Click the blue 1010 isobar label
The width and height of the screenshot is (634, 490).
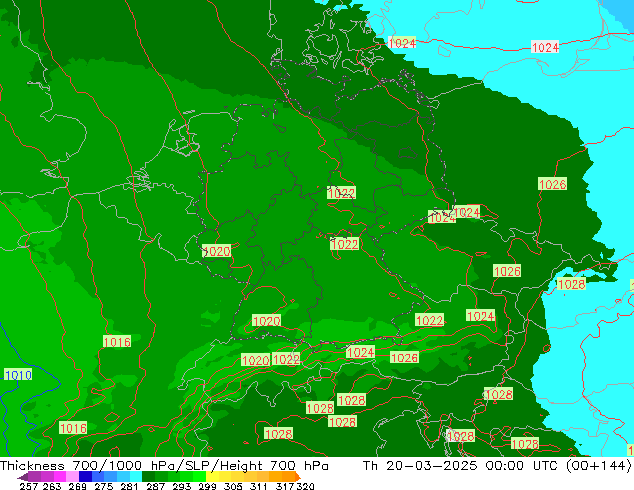tap(18, 375)
